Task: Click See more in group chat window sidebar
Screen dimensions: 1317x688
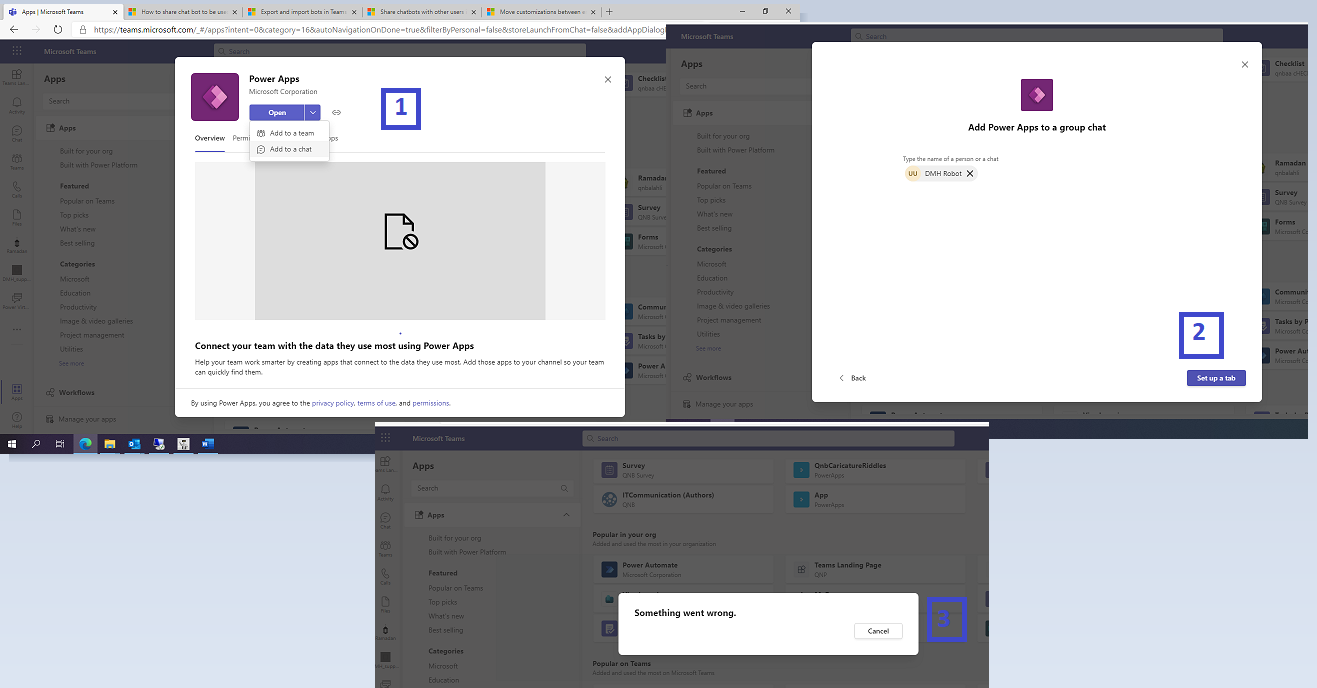Action: [x=708, y=348]
